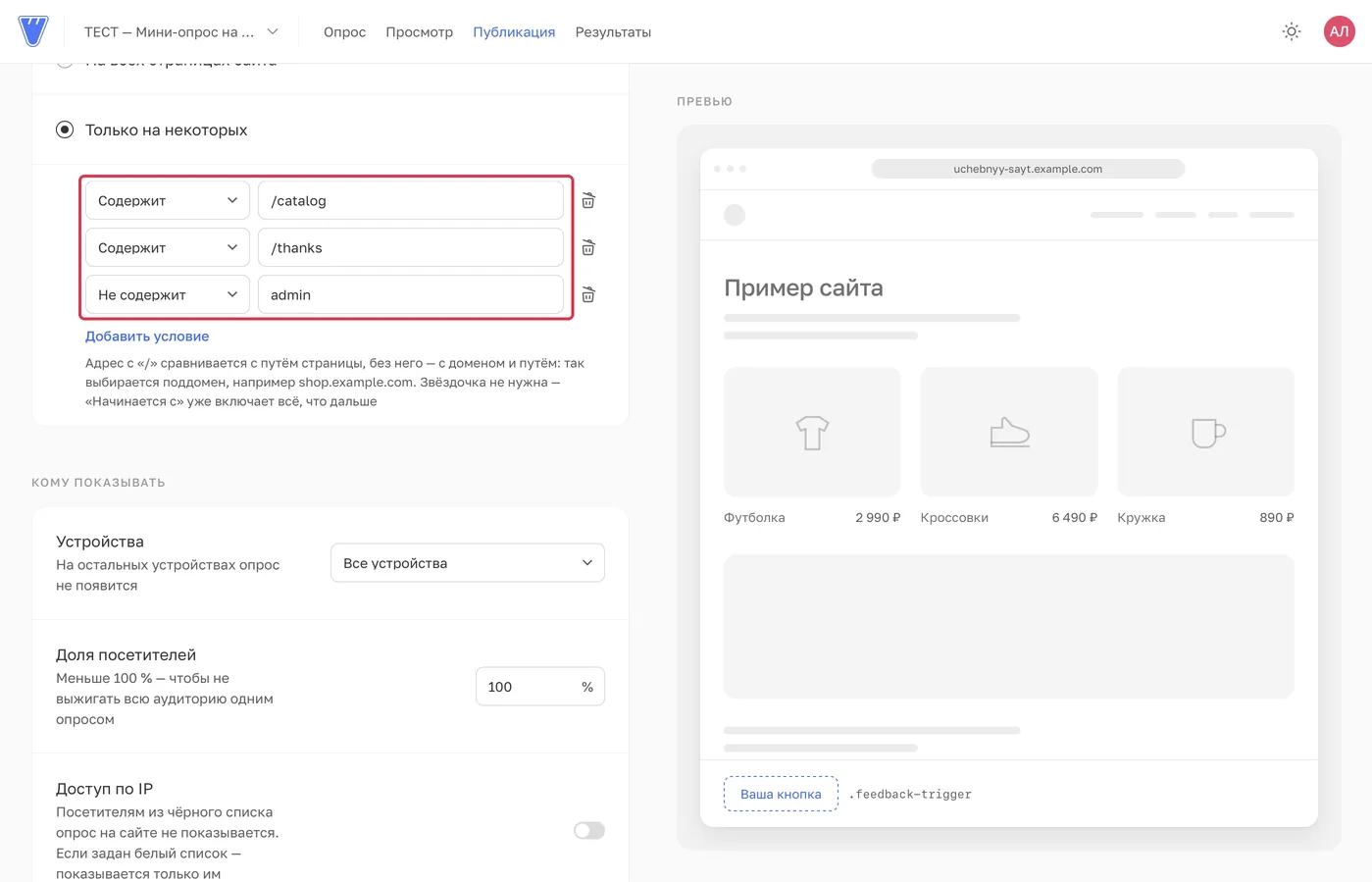Open the 'Содержит' dropdown for the /catalog row
Viewport: 1372px width, 882px height.
168,200
